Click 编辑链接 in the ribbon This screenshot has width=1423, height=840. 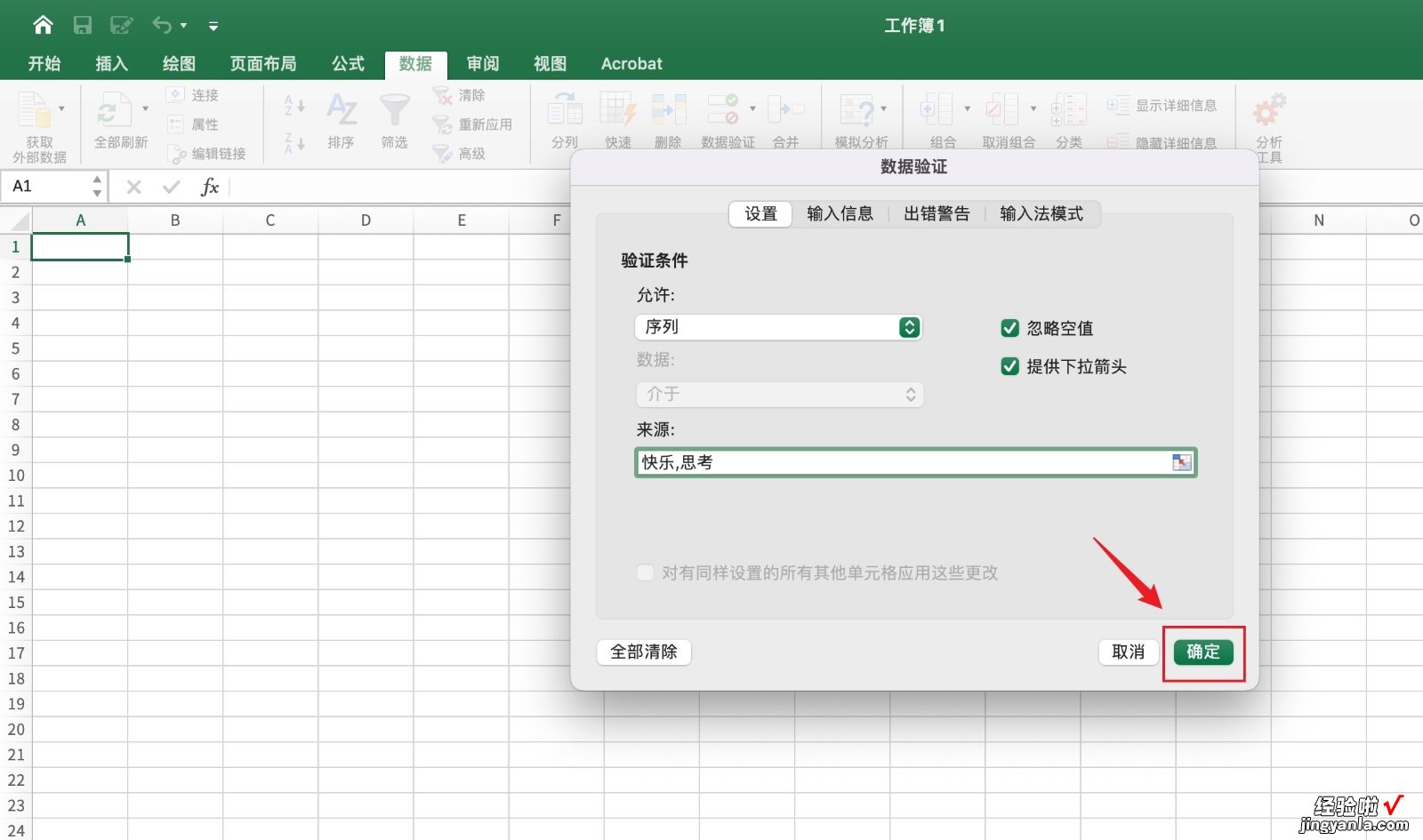pyautogui.click(x=206, y=154)
